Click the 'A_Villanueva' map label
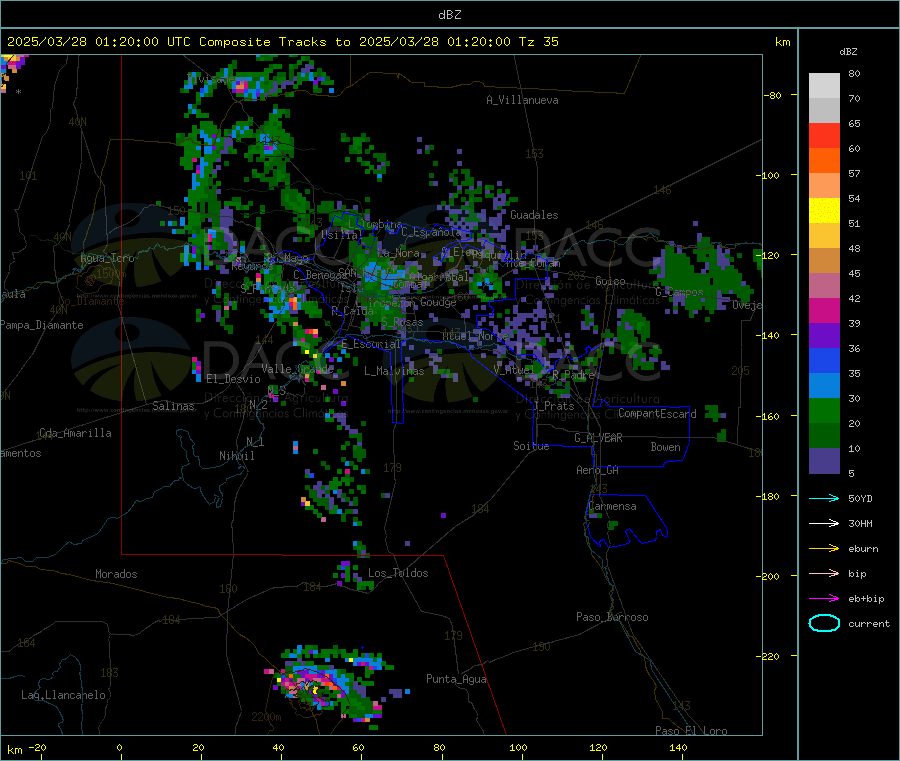900x761 pixels. (x=522, y=100)
